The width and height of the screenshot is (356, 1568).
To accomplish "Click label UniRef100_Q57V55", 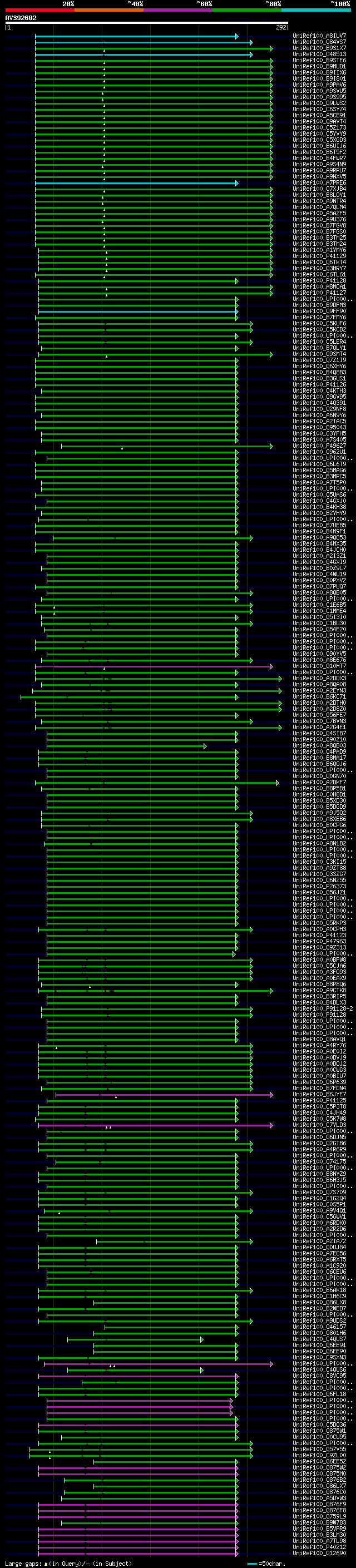I will pyautogui.click(x=319, y=1450).
